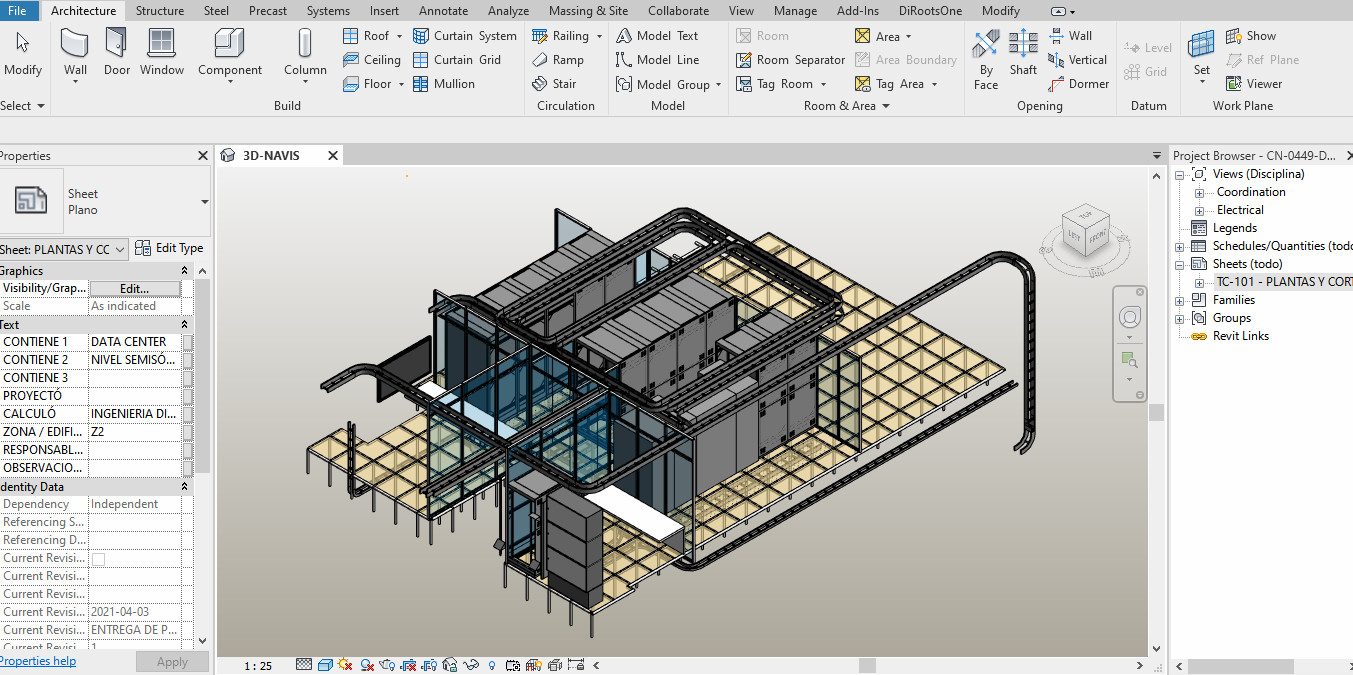The height and width of the screenshot is (675, 1353).
Task: Click the Edit button for Visibility/Graphics
Action: pyautogui.click(x=137, y=288)
